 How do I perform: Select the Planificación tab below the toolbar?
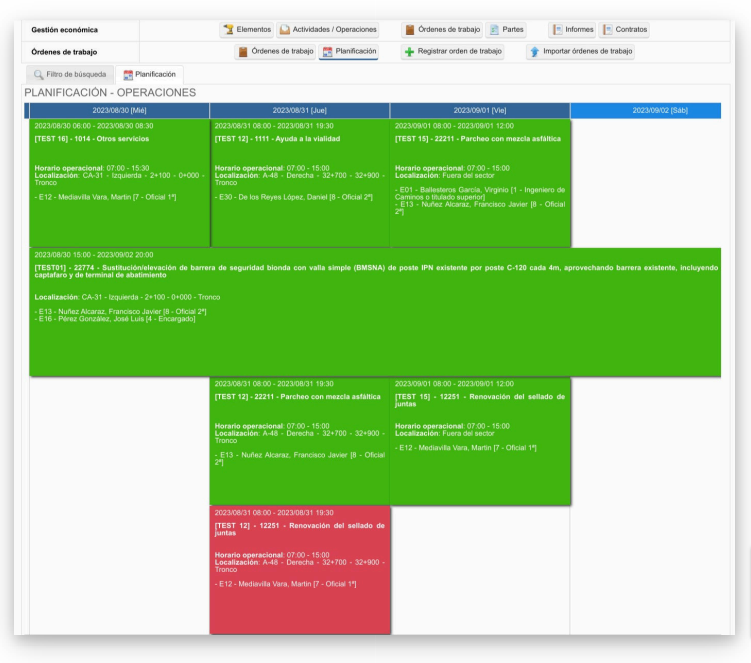pyautogui.click(x=149, y=74)
